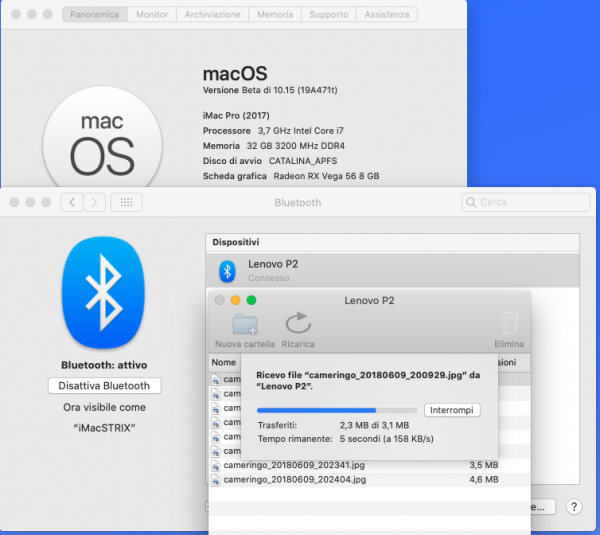Click the Dispositivi list header
The height and width of the screenshot is (535, 600).
[x=392, y=242]
